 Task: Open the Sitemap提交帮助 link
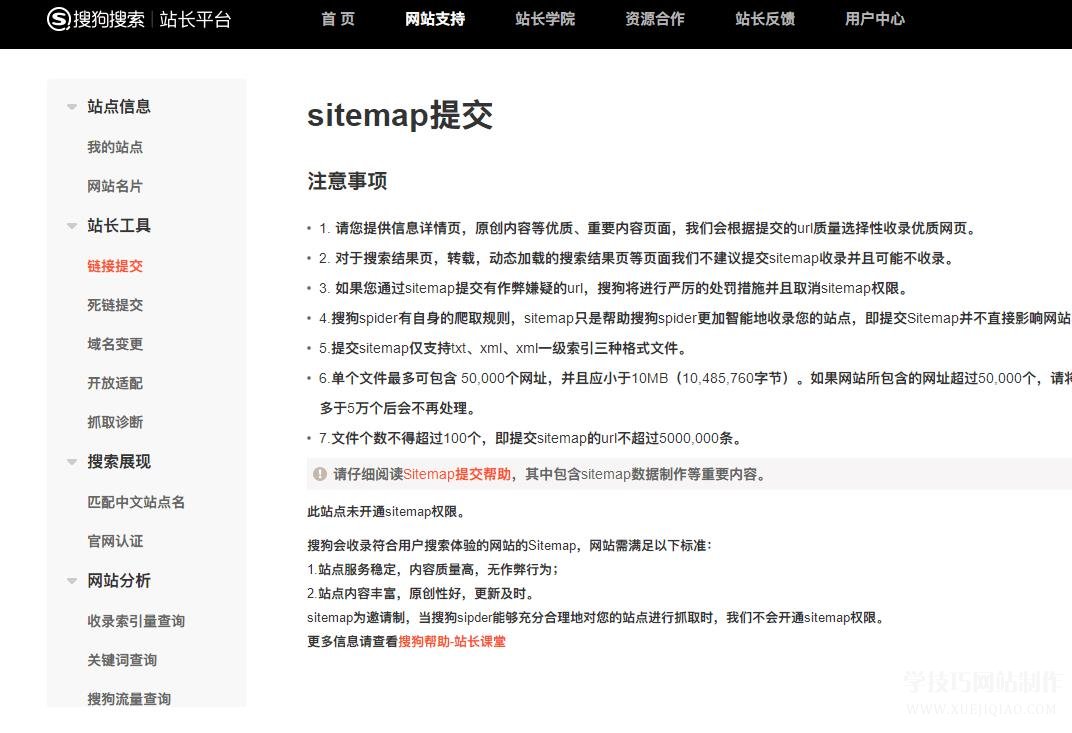(459, 474)
